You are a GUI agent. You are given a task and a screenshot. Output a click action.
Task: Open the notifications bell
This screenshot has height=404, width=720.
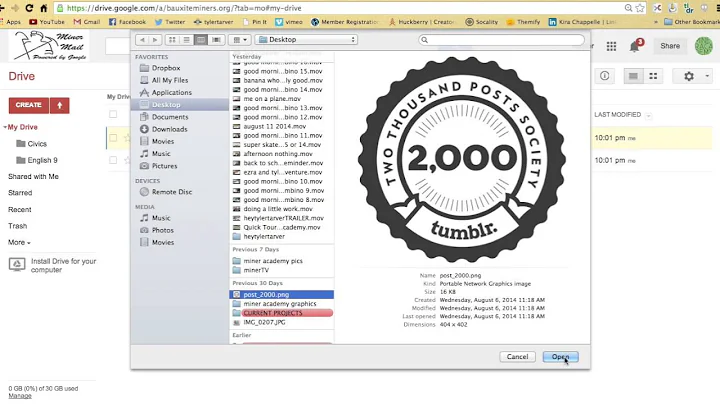pos(635,46)
